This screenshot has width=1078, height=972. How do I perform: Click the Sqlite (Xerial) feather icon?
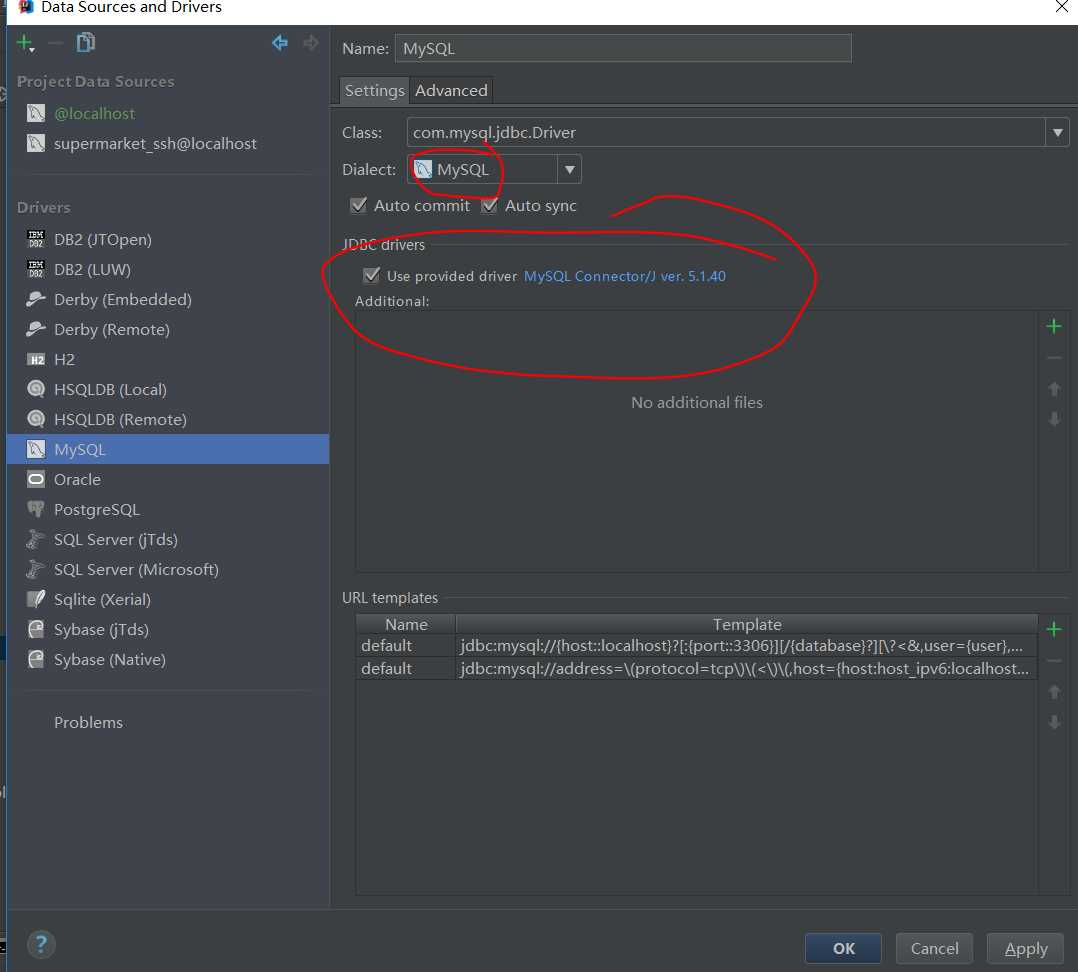click(36, 599)
